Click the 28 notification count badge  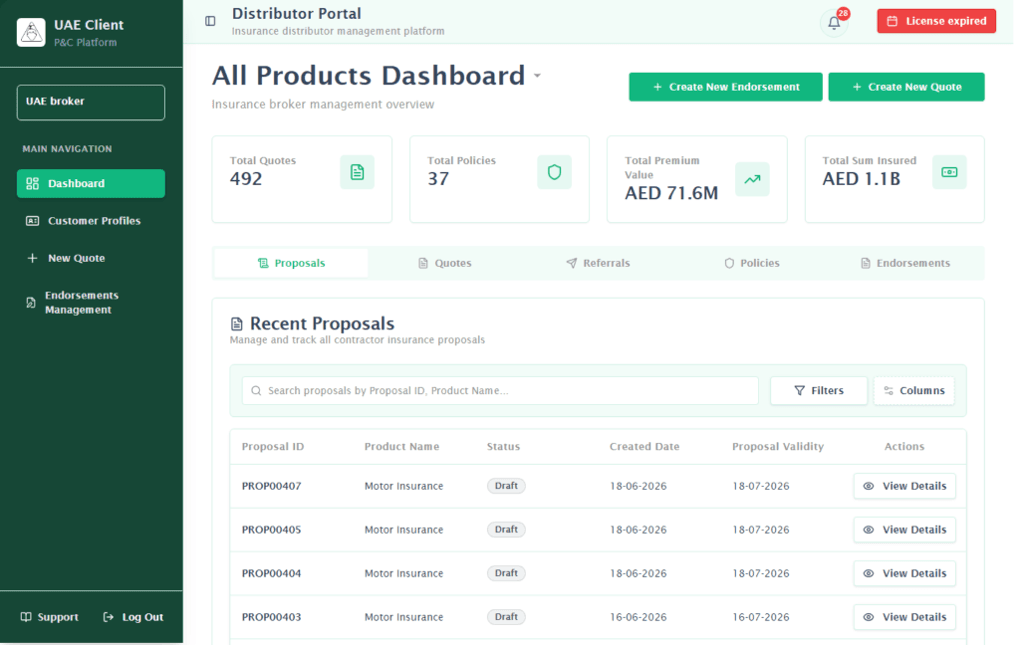tap(844, 14)
